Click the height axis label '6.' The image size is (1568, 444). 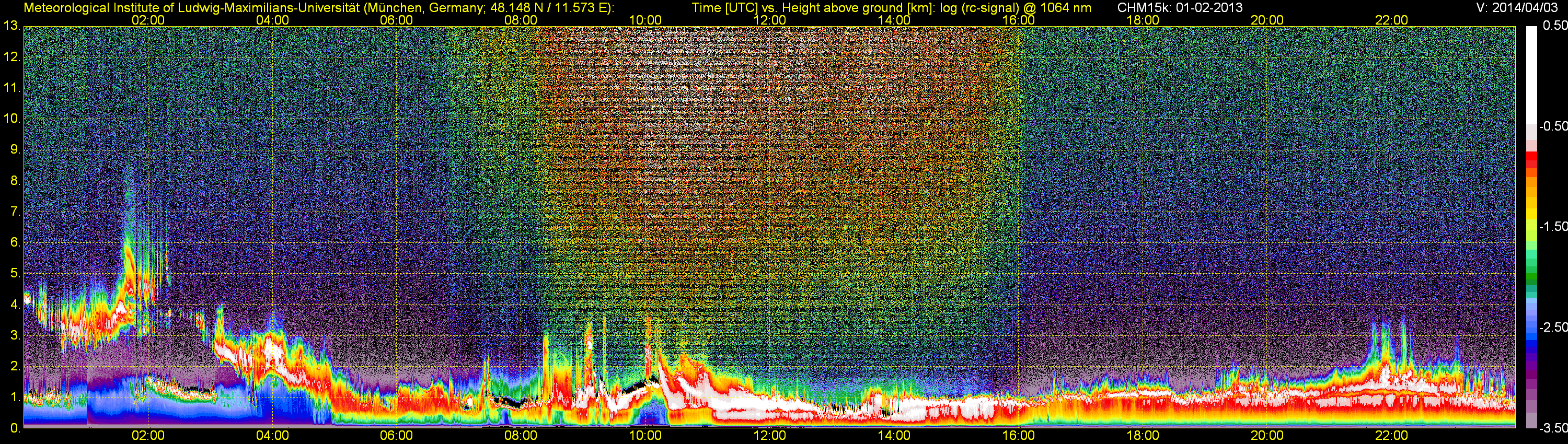pos(15,242)
